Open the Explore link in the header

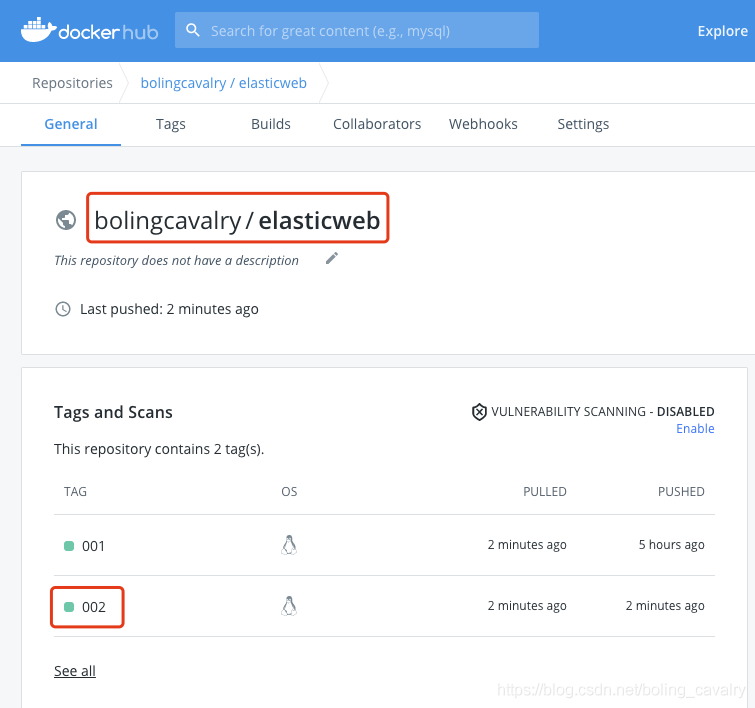pos(722,31)
